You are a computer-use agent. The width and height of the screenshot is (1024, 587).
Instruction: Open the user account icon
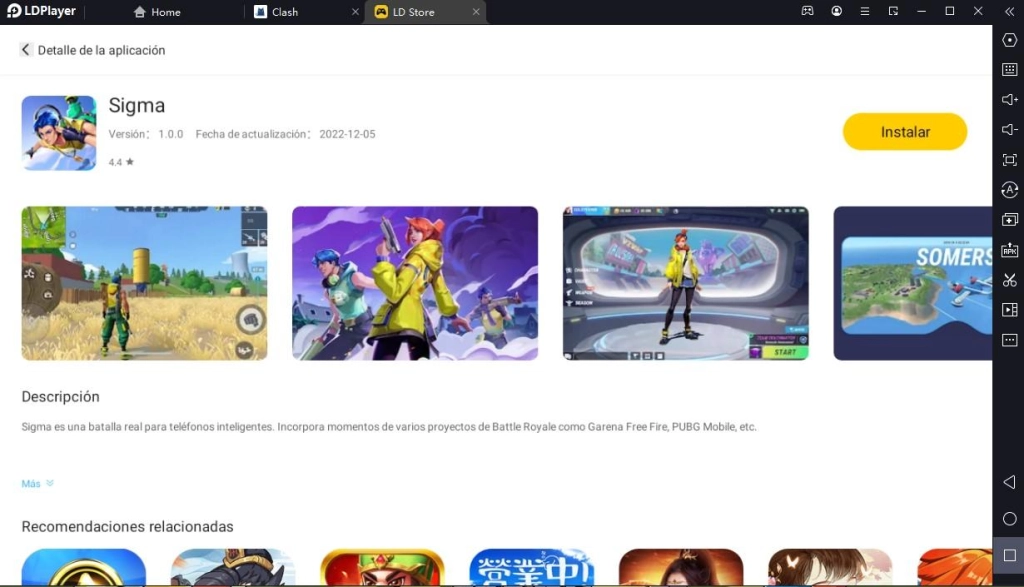pyautogui.click(x=836, y=11)
